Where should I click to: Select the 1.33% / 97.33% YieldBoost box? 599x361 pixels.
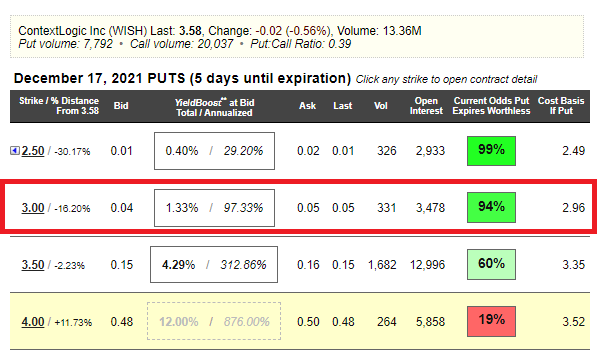click(214, 208)
